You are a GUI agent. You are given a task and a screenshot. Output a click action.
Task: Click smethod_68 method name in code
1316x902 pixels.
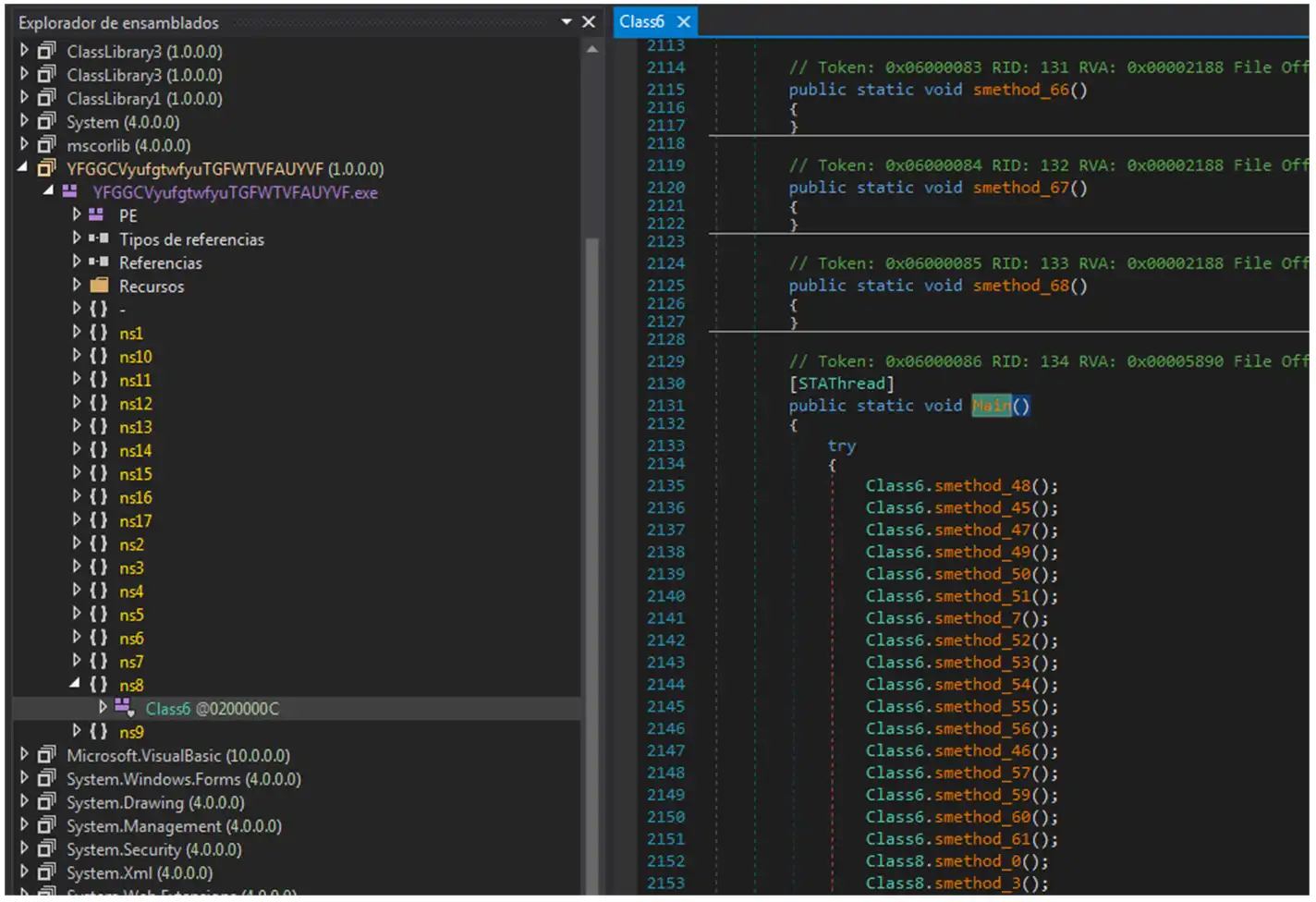pos(1020,286)
